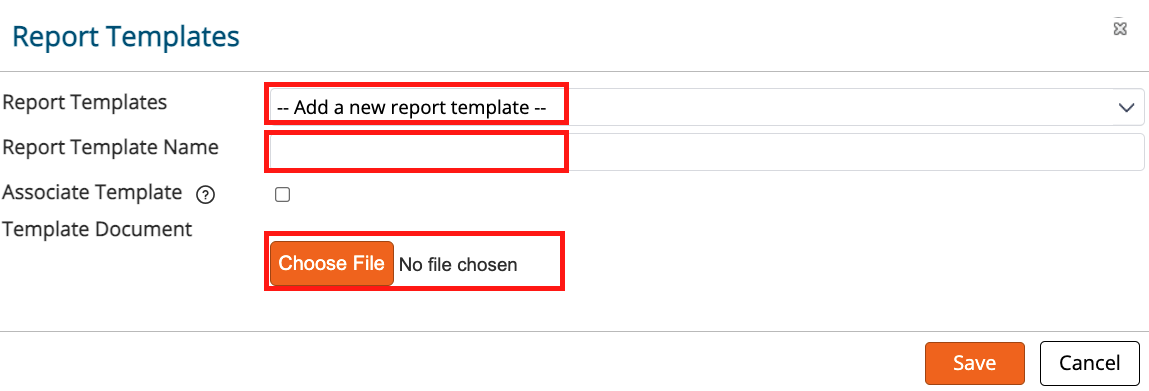Screen dimensions: 1149x391
Task: Enable the Associate Template checkbox
Action: 282,194
